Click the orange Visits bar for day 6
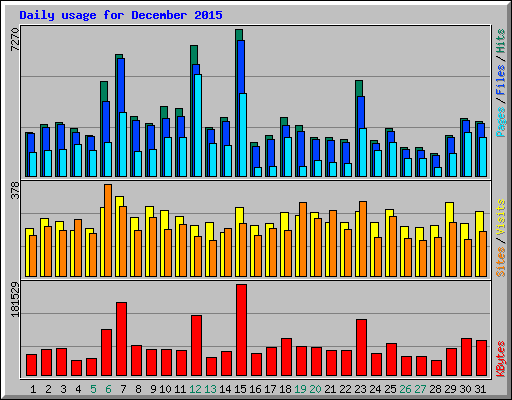 (108, 230)
